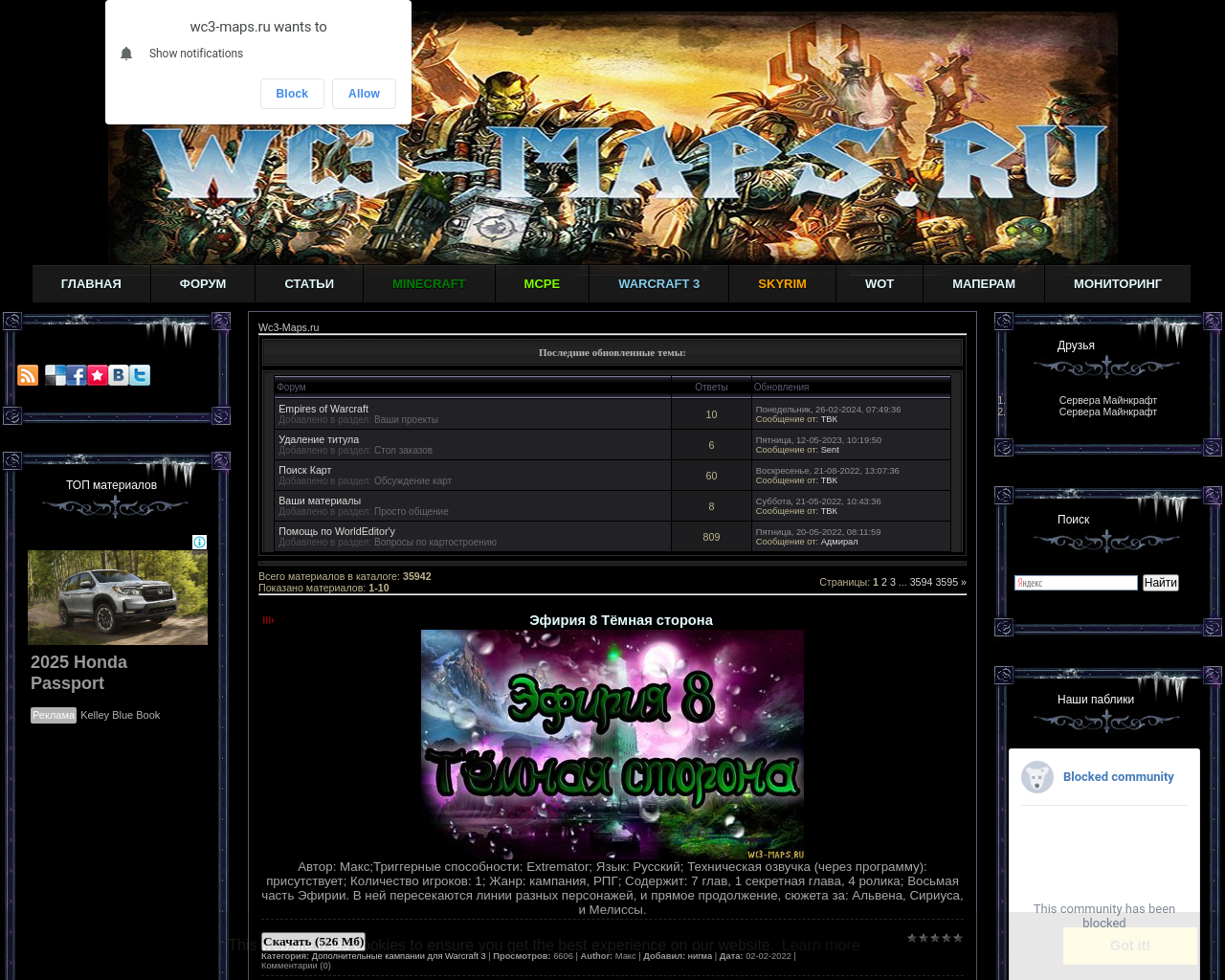The width and height of the screenshot is (1225, 980).
Task: Click the Эфирия 8 cover image
Action: pyautogui.click(x=612, y=745)
